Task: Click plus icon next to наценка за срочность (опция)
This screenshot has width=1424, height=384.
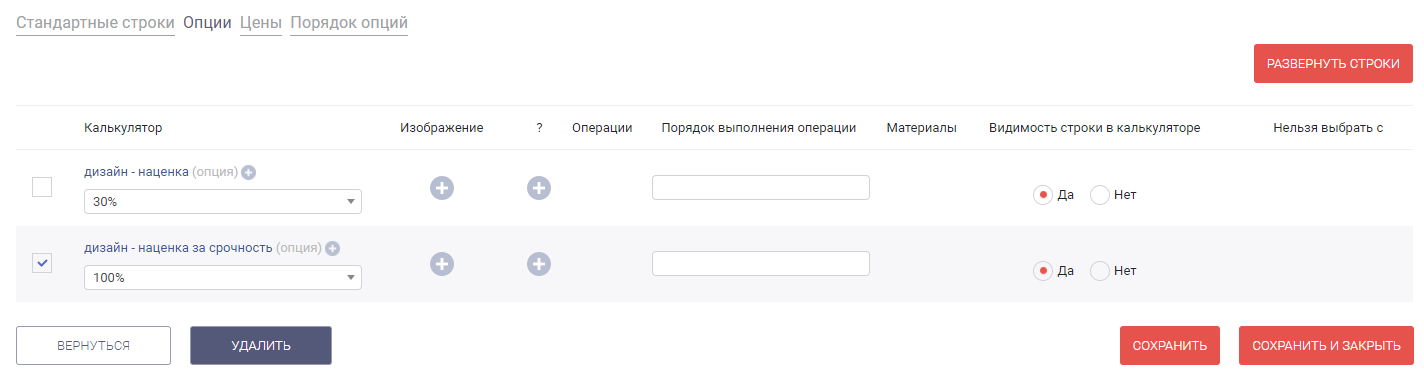Action: 333,248
